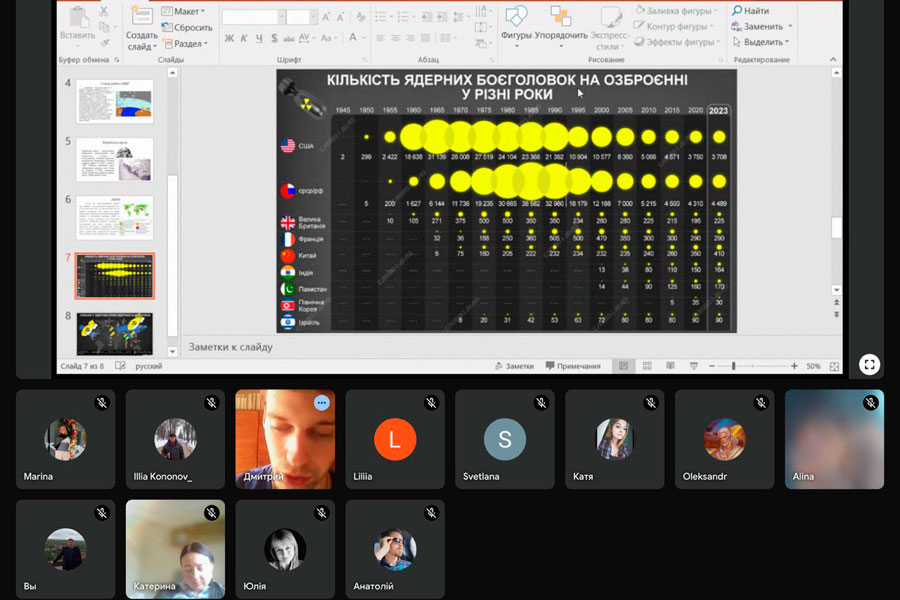This screenshot has width=900, height=600.
Task: Enter fullscreen for the shared presentation
Action: tap(869, 364)
